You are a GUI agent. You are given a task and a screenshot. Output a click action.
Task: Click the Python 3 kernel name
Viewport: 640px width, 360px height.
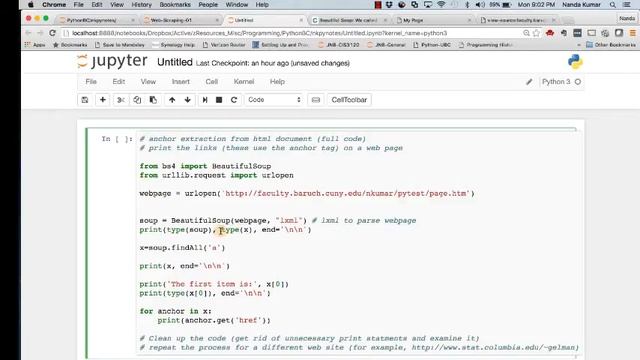click(556, 82)
